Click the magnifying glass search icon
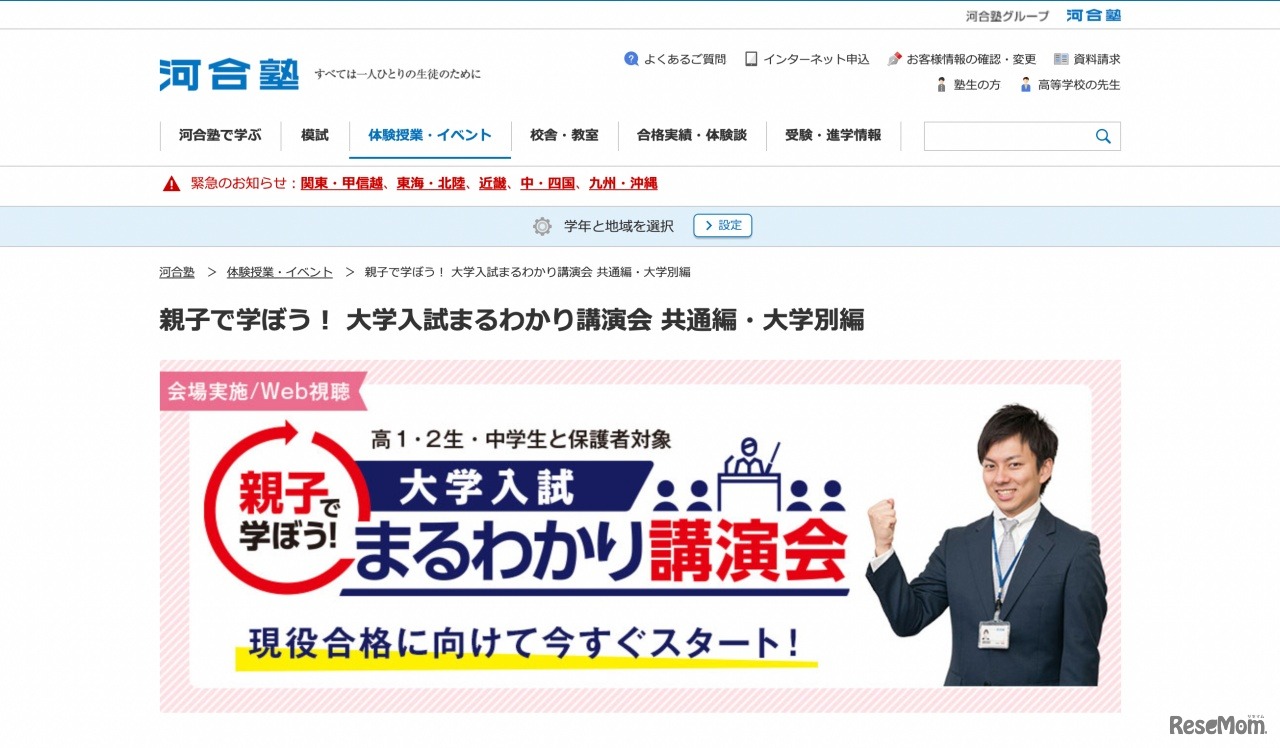 (1103, 136)
